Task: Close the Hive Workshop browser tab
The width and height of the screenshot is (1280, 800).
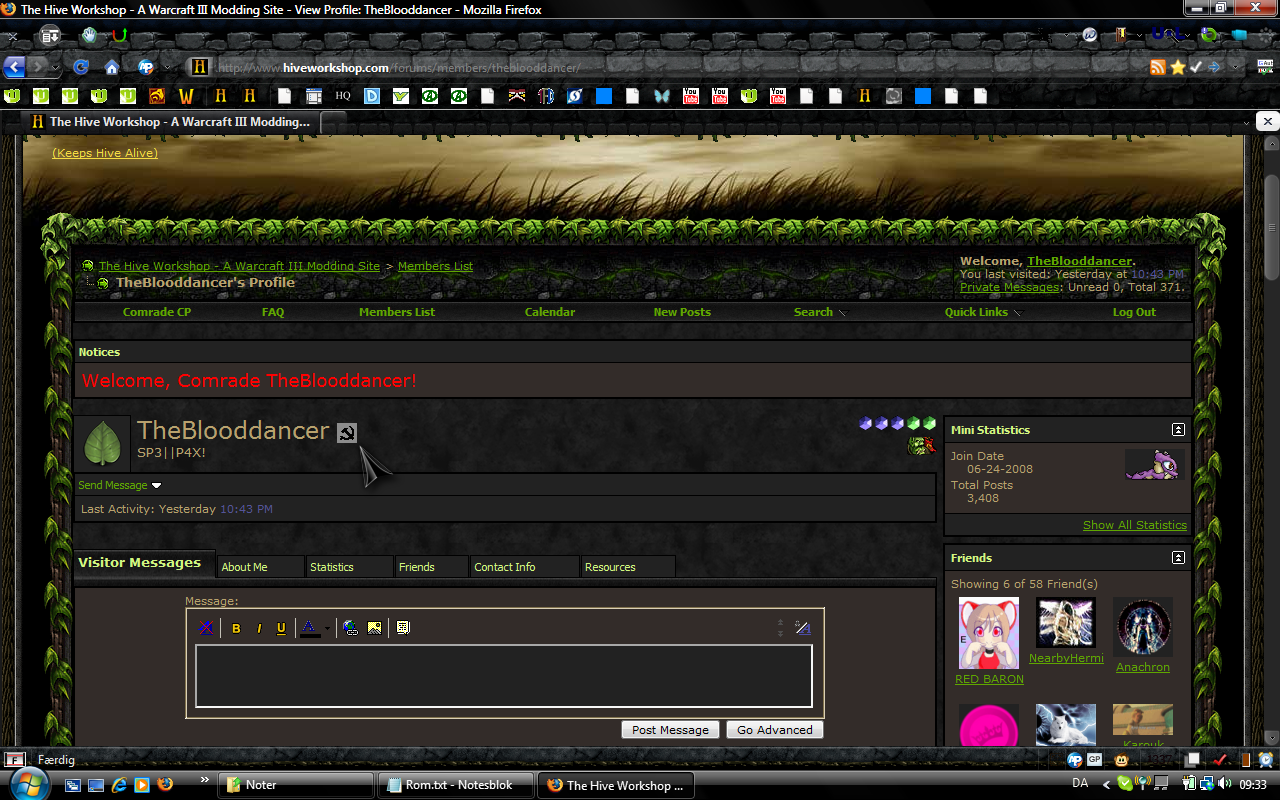Action: tap(1267, 122)
